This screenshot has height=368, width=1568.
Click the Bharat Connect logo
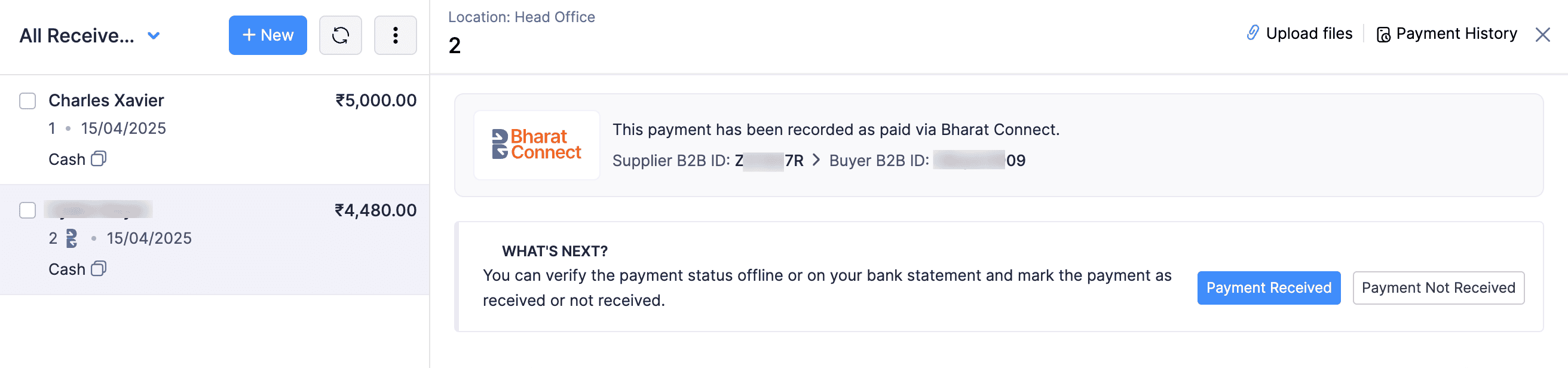point(536,144)
